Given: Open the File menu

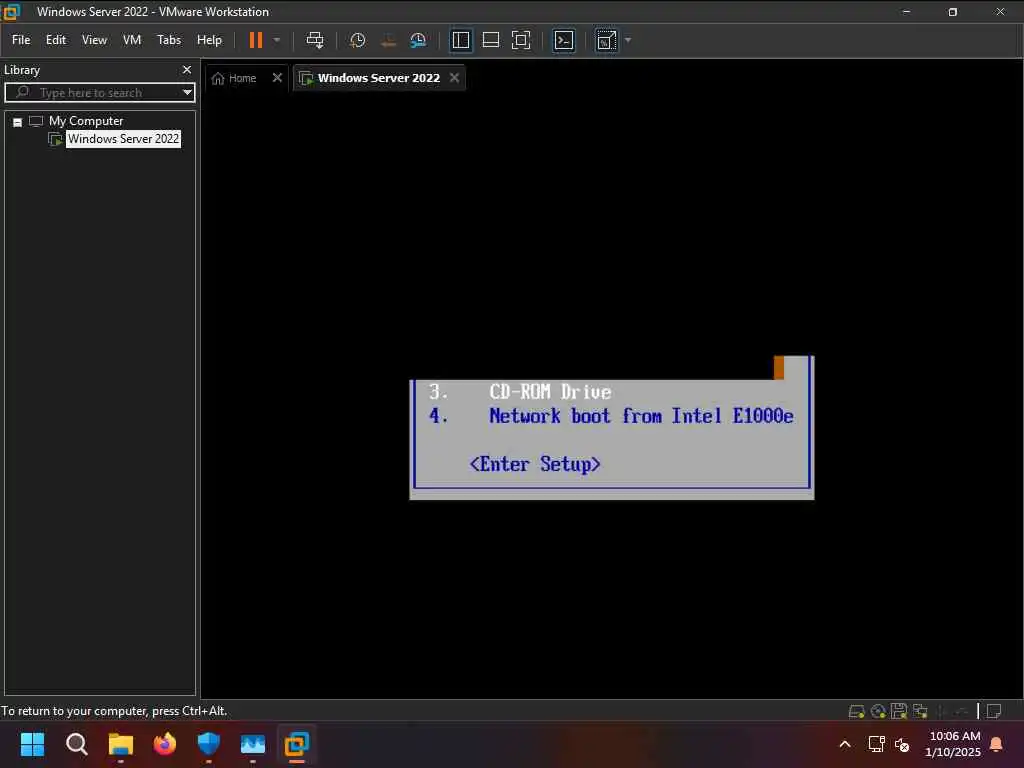Looking at the screenshot, I should pyautogui.click(x=21, y=40).
